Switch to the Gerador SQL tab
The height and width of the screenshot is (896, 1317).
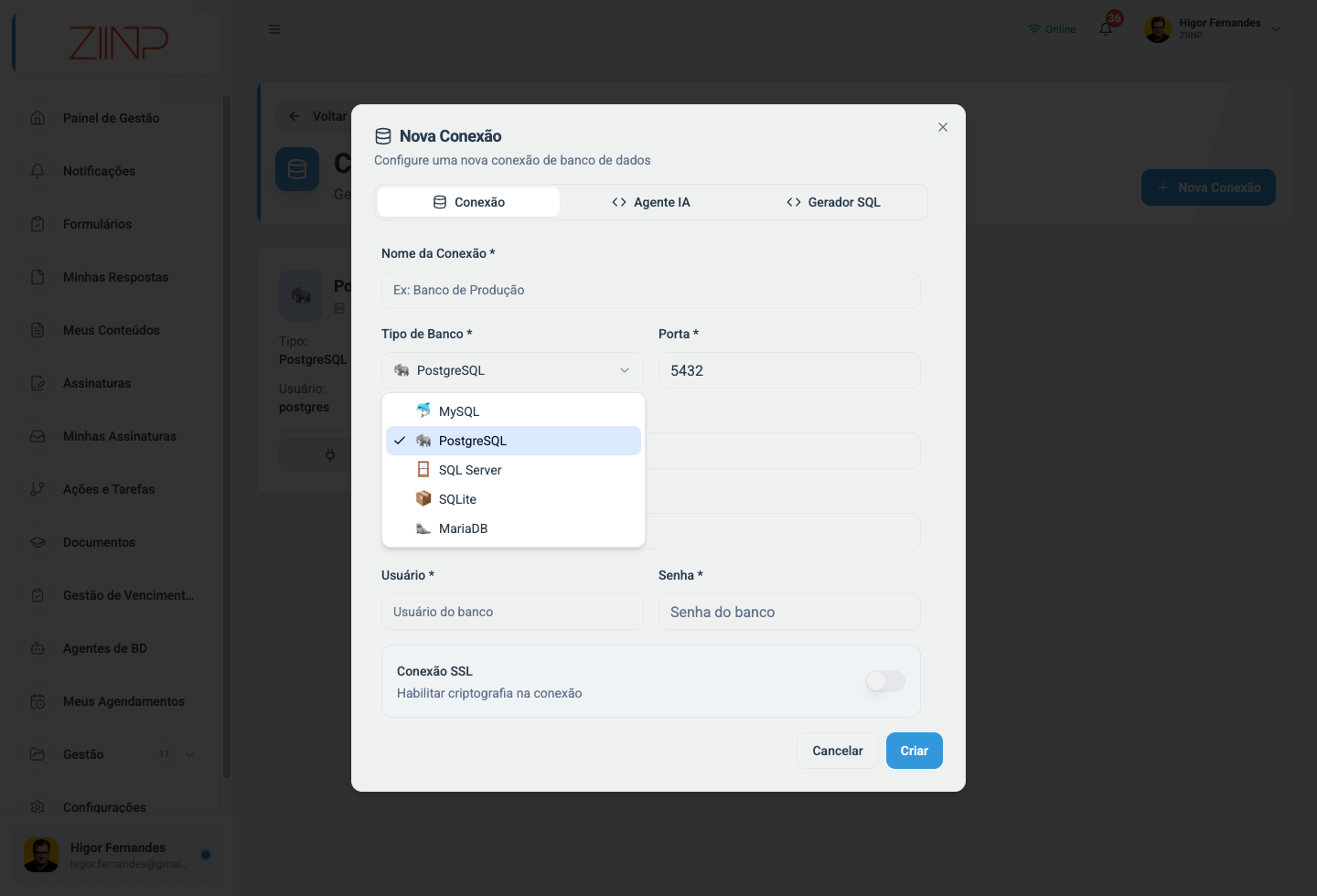pyautogui.click(x=833, y=202)
